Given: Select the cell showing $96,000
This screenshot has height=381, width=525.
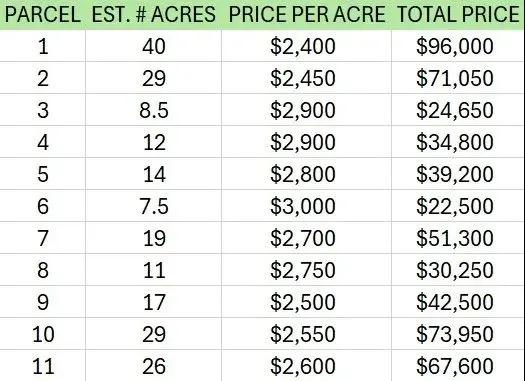Looking at the screenshot, I should 458,46.
